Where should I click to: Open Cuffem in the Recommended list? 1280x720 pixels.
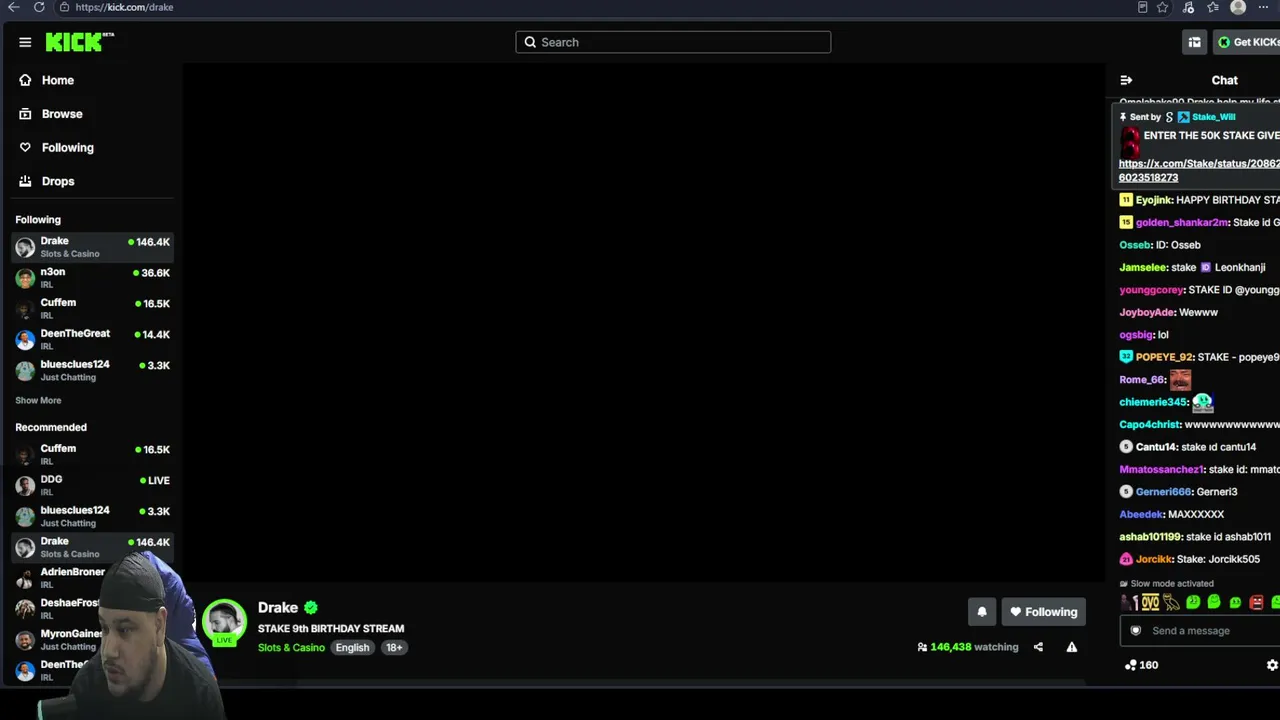(93, 455)
